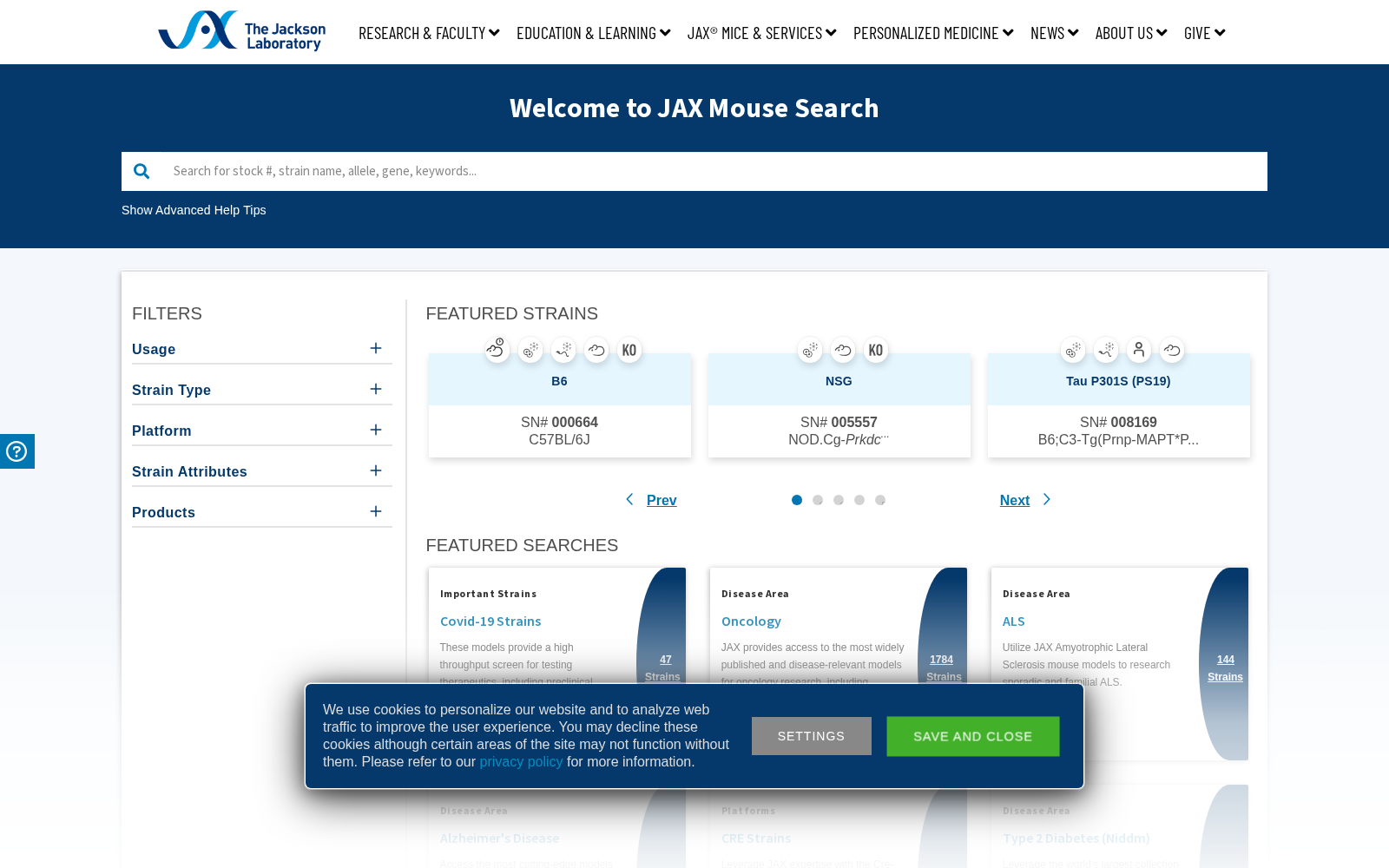Viewport: 1389px width, 868px height.
Task: Open the NSG featured strain card title
Action: pyautogui.click(x=839, y=381)
